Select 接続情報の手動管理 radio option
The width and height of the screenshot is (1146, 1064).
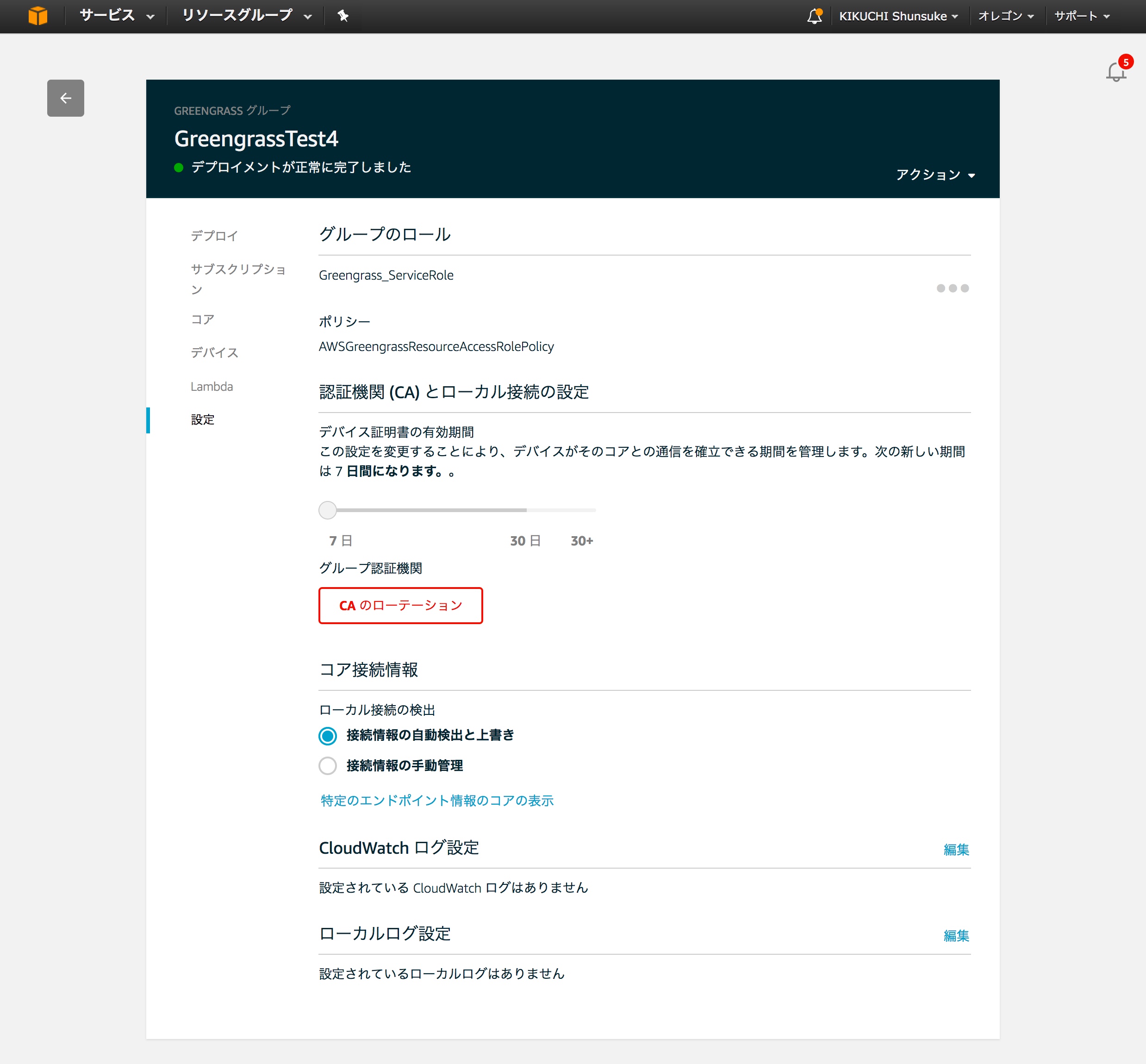point(328,766)
